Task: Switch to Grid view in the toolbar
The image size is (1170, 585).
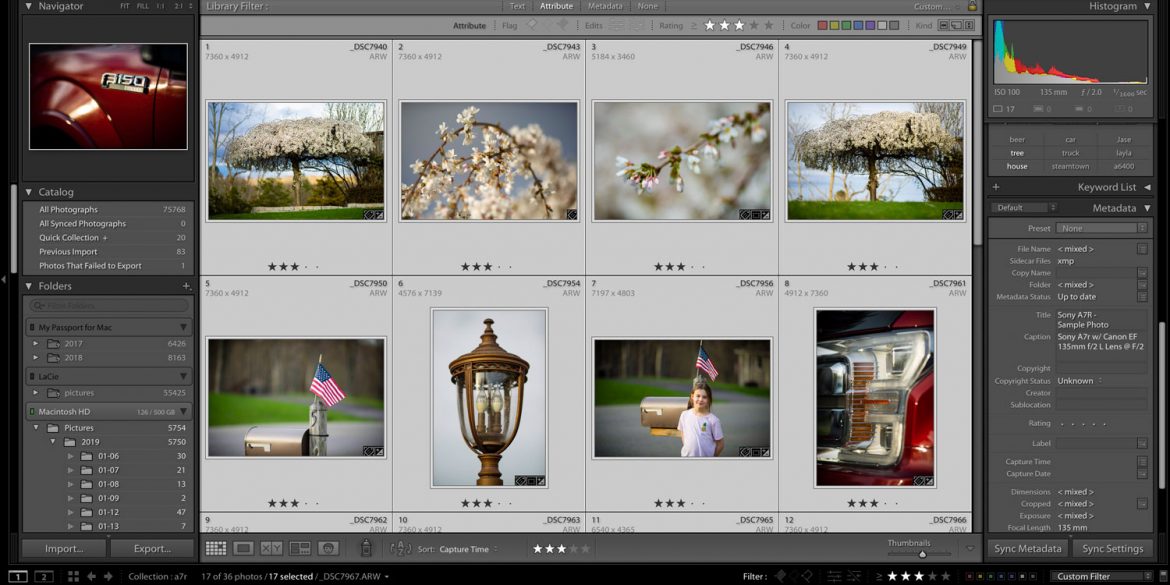Action: pos(216,548)
